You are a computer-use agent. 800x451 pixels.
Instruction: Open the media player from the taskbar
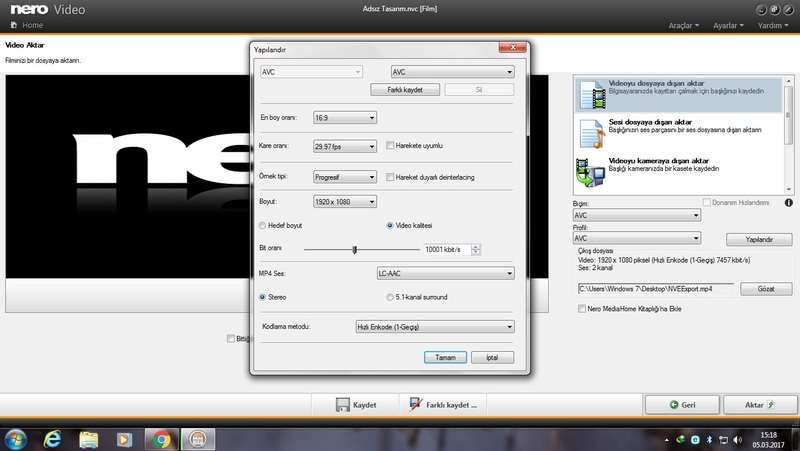click(x=124, y=439)
